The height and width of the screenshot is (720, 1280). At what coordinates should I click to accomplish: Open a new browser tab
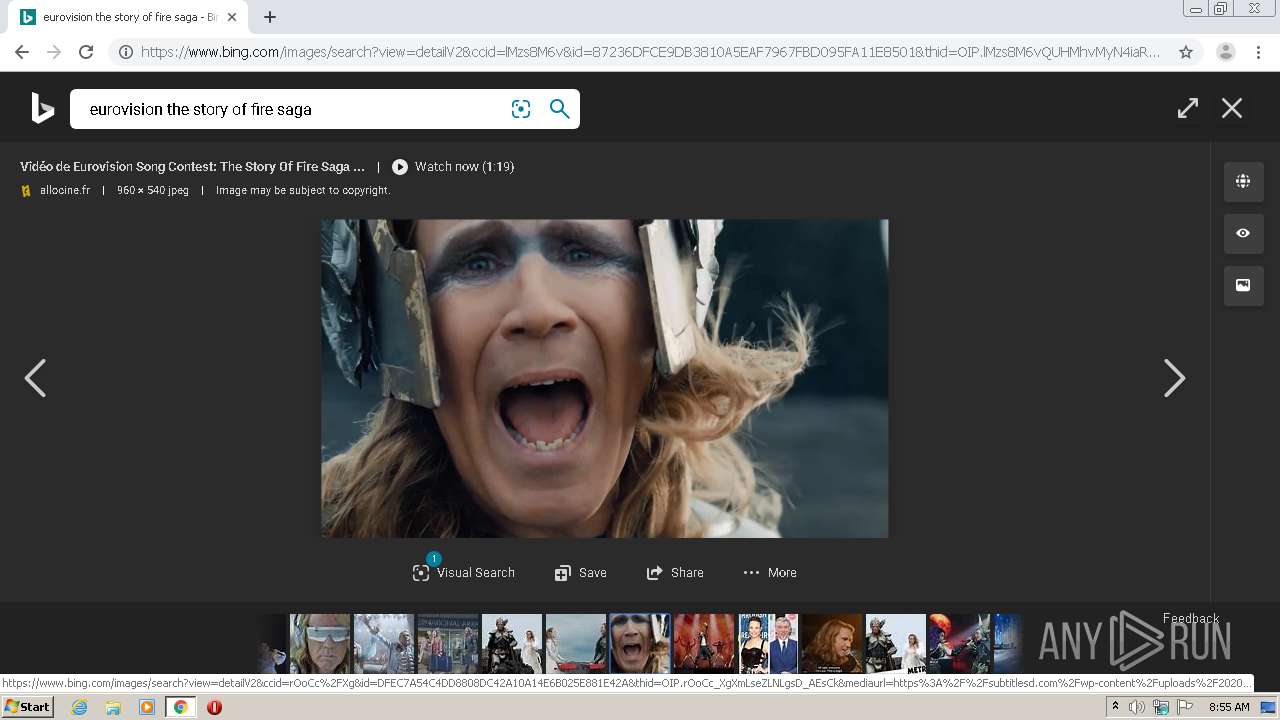pos(270,17)
